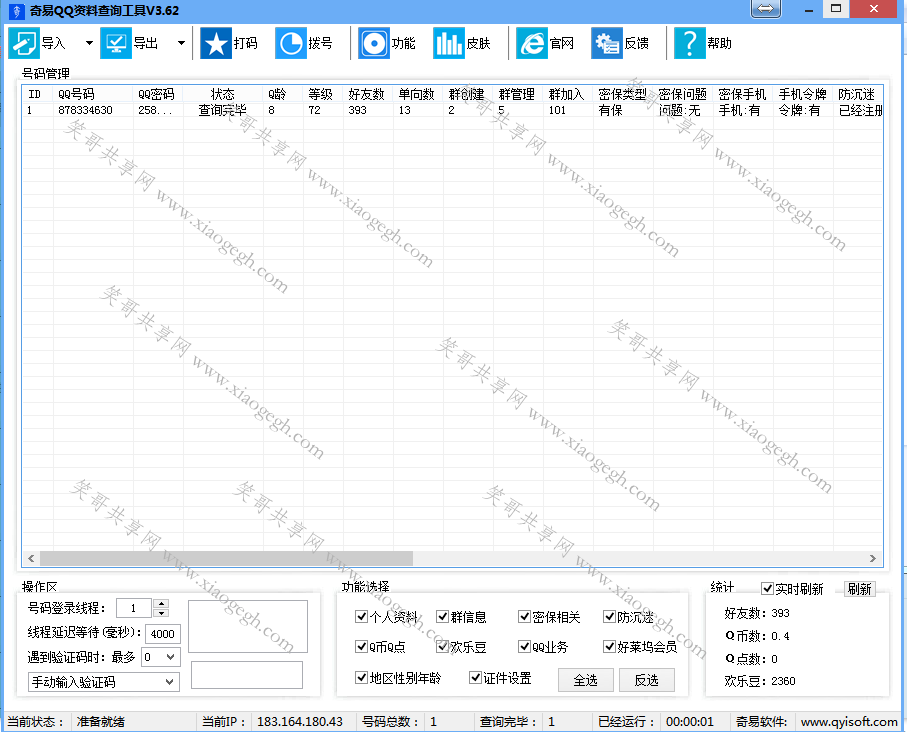Viewport: 907px width, 732px height.
Task: Click the 密保手机 column header
Action: coord(743,94)
